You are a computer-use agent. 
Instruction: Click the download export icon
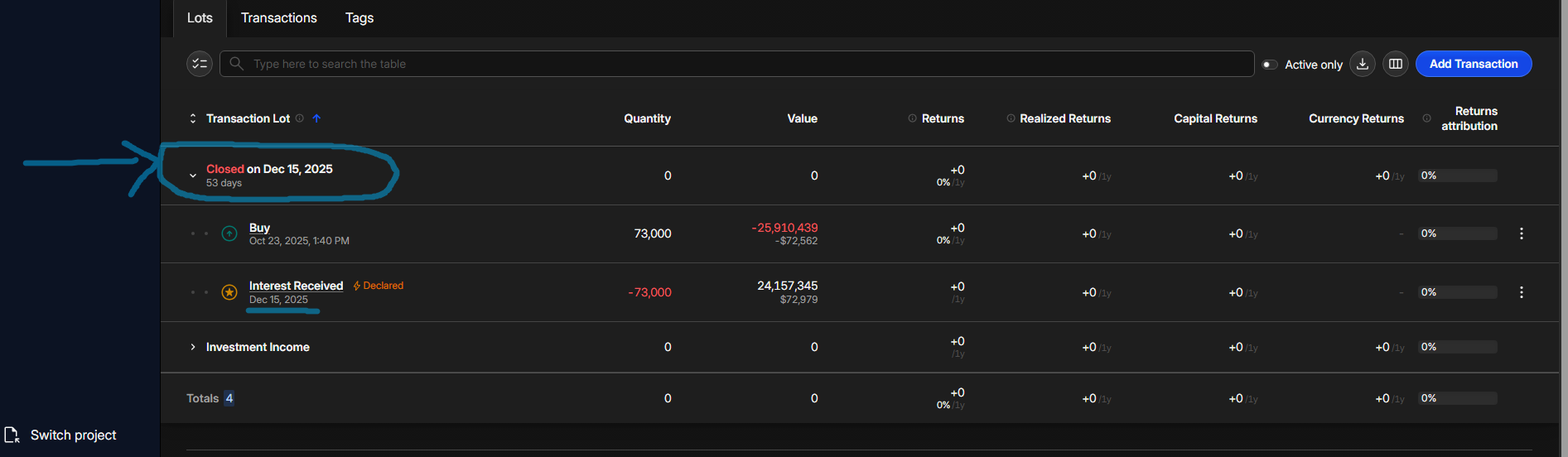(x=1363, y=64)
